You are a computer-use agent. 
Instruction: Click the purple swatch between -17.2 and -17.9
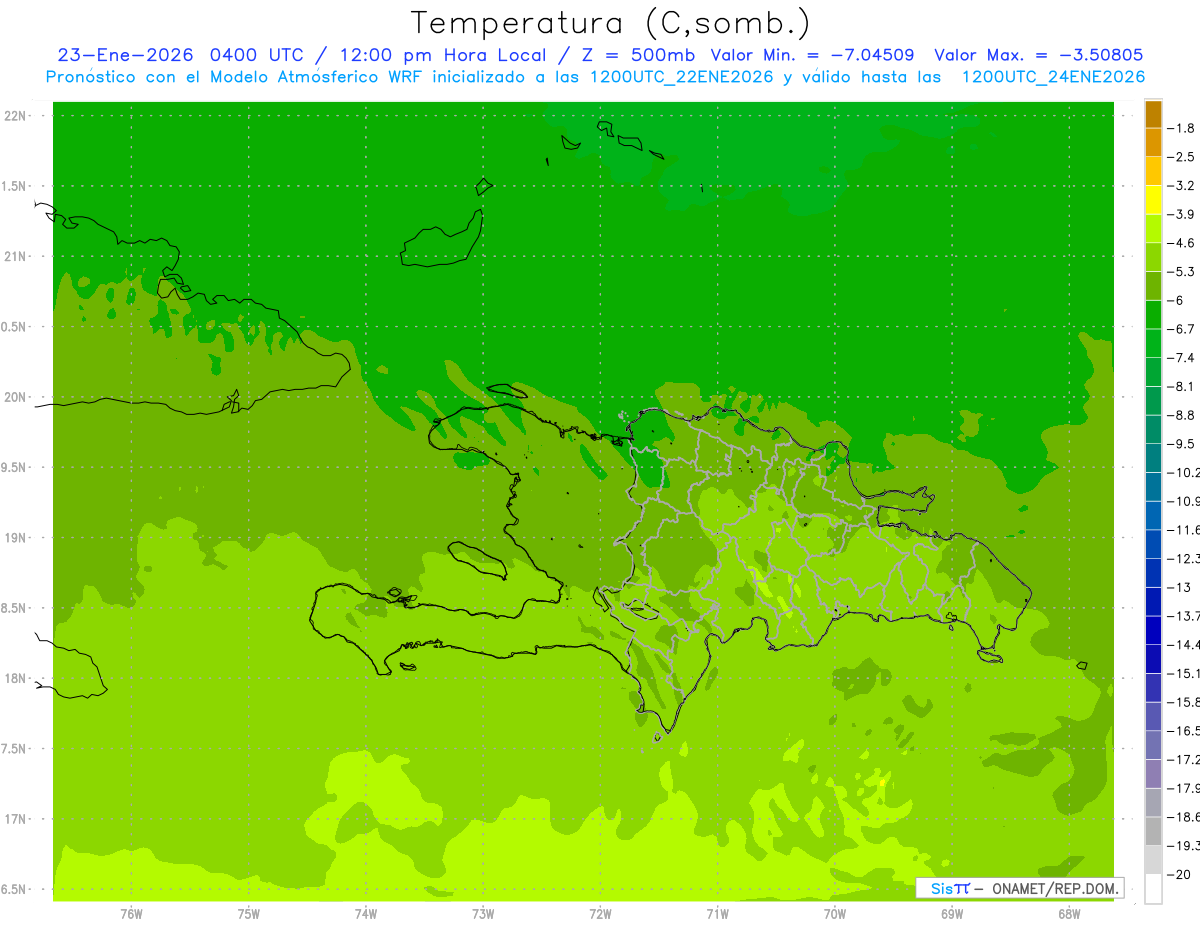coord(1153,774)
